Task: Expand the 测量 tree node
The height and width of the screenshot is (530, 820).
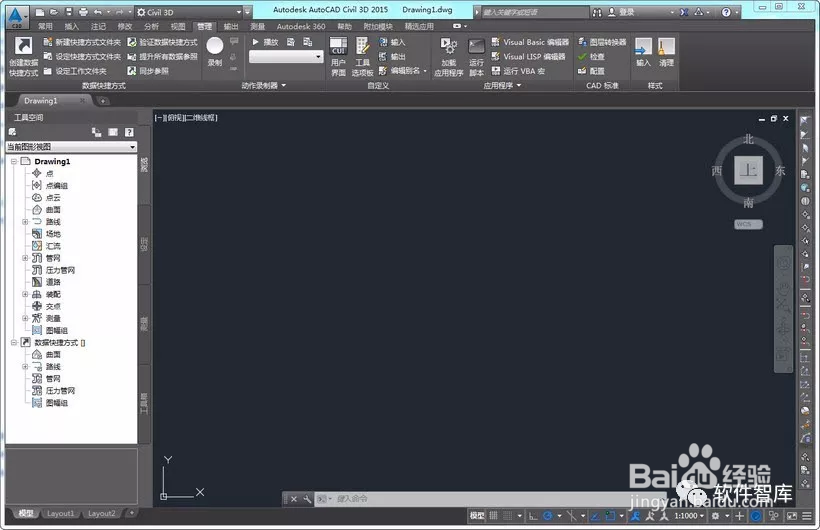Action: coord(25,318)
